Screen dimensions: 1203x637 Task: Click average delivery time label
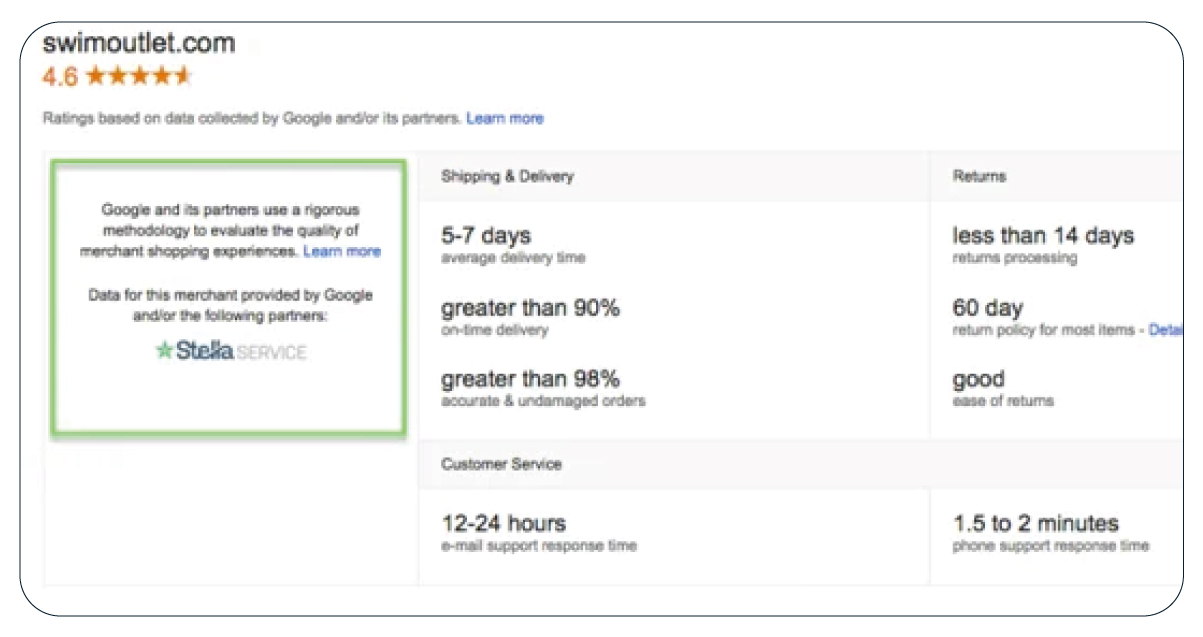513,258
